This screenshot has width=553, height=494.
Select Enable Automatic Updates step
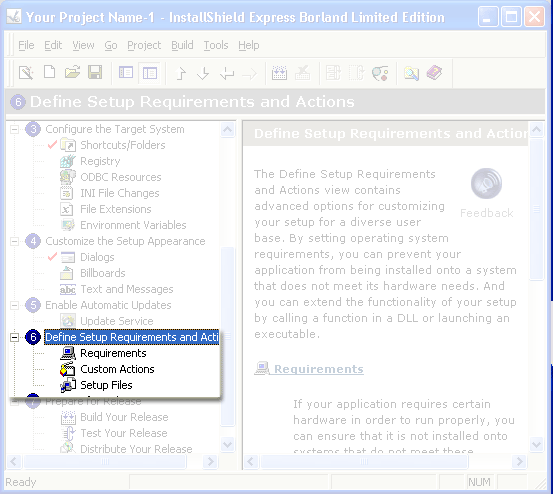(x=108, y=305)
